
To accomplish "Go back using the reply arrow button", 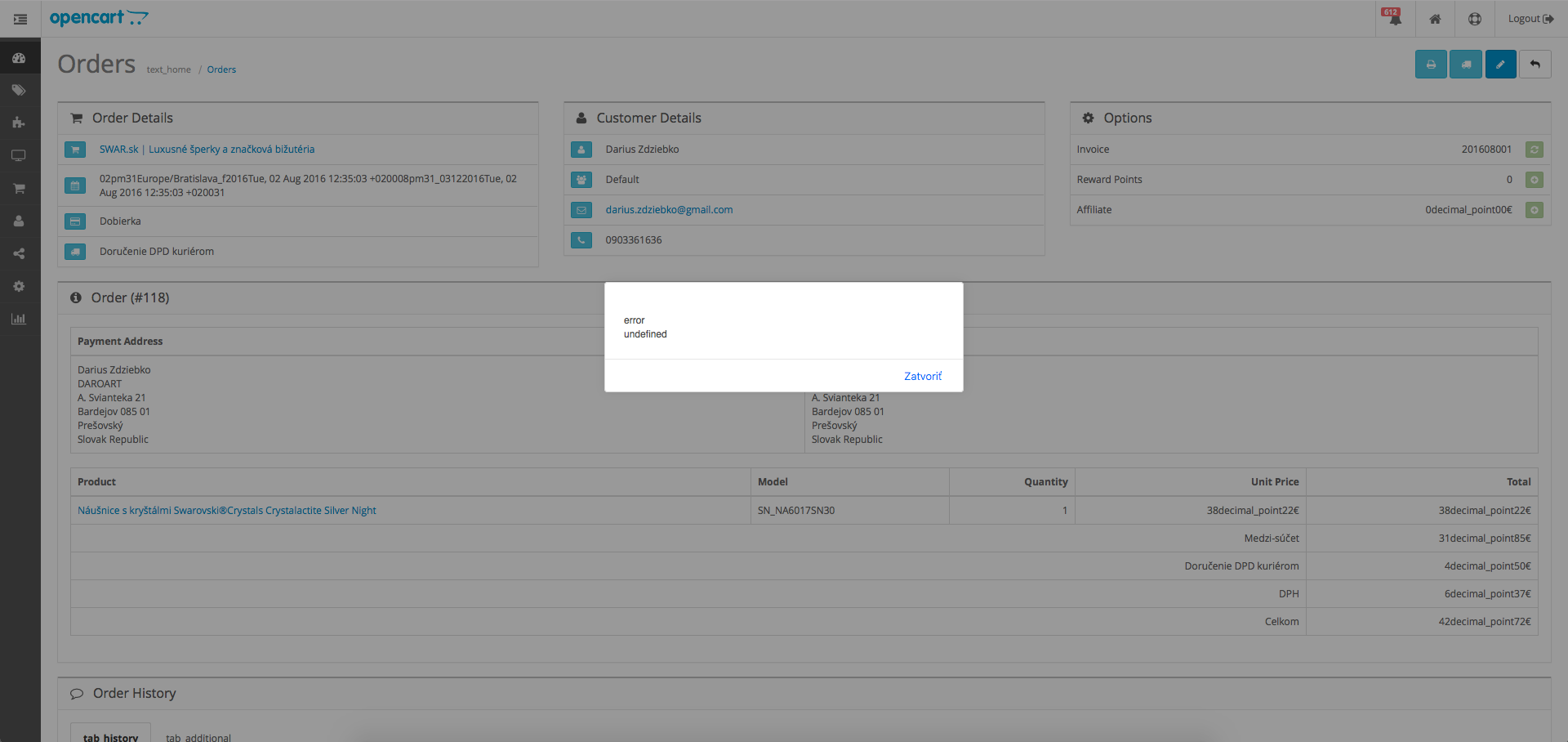I will coord(1535,64).
